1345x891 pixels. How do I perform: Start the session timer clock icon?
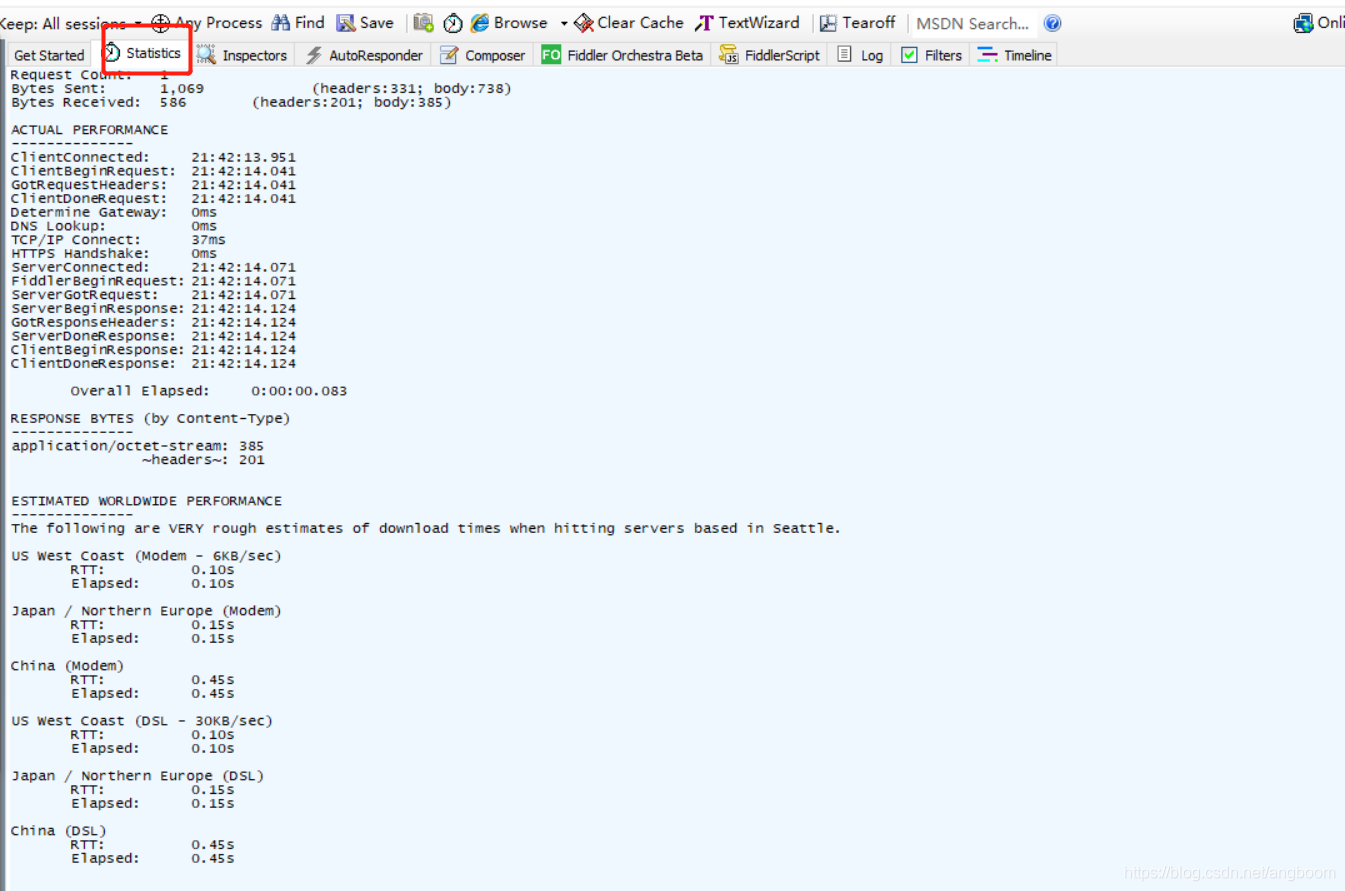coord(452,22)
